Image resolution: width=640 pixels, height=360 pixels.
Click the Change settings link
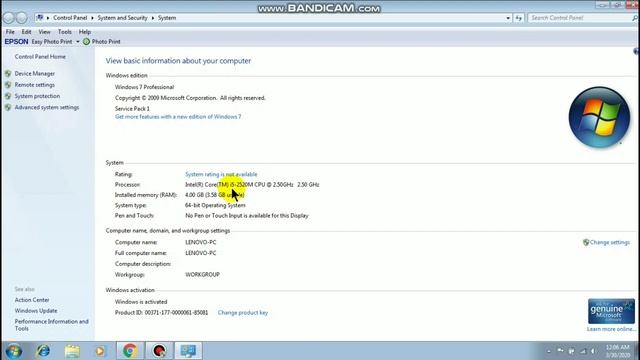pos(610,242)
